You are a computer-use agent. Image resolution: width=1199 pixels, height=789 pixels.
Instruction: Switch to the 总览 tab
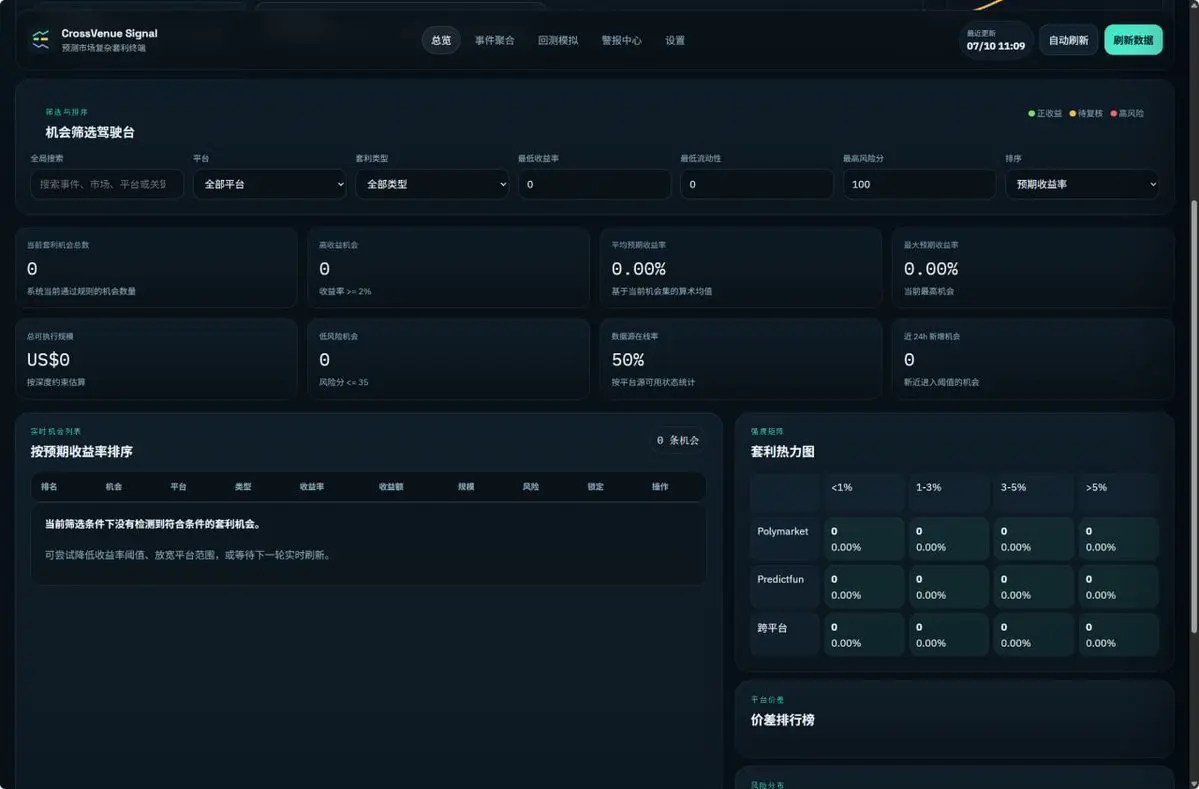point(441,41)
